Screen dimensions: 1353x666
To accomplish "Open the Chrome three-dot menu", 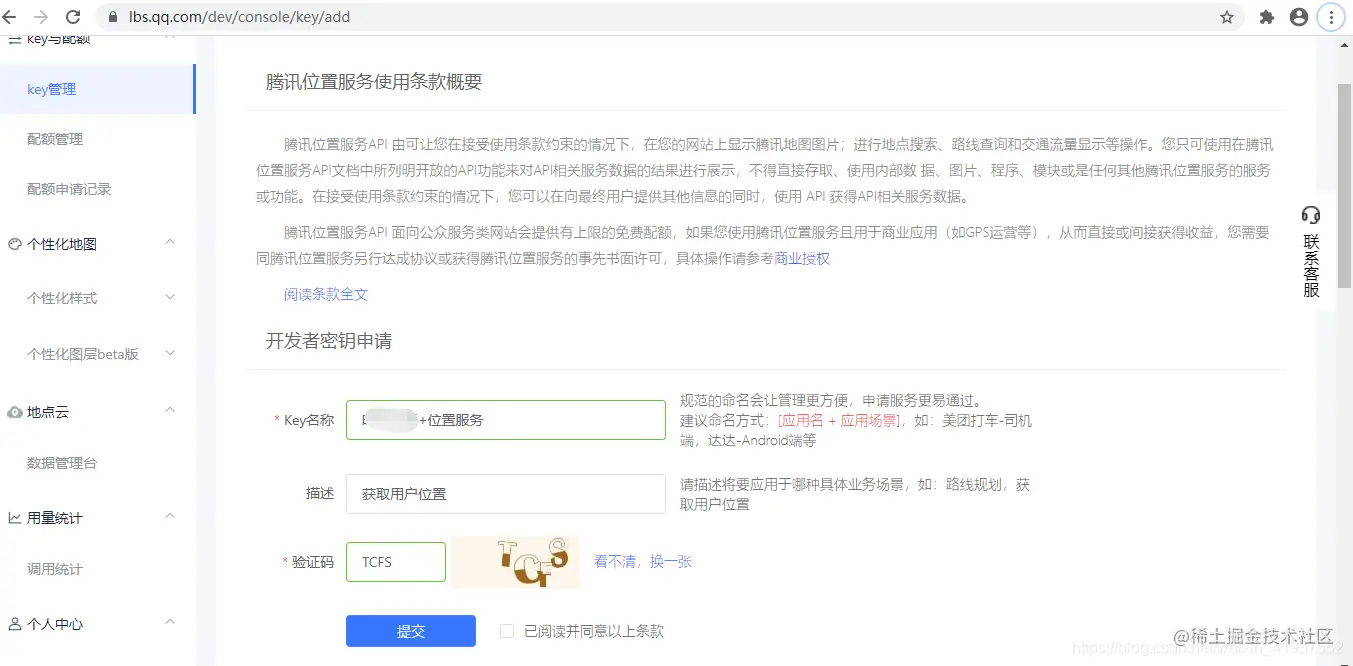I will (1331, 17).
